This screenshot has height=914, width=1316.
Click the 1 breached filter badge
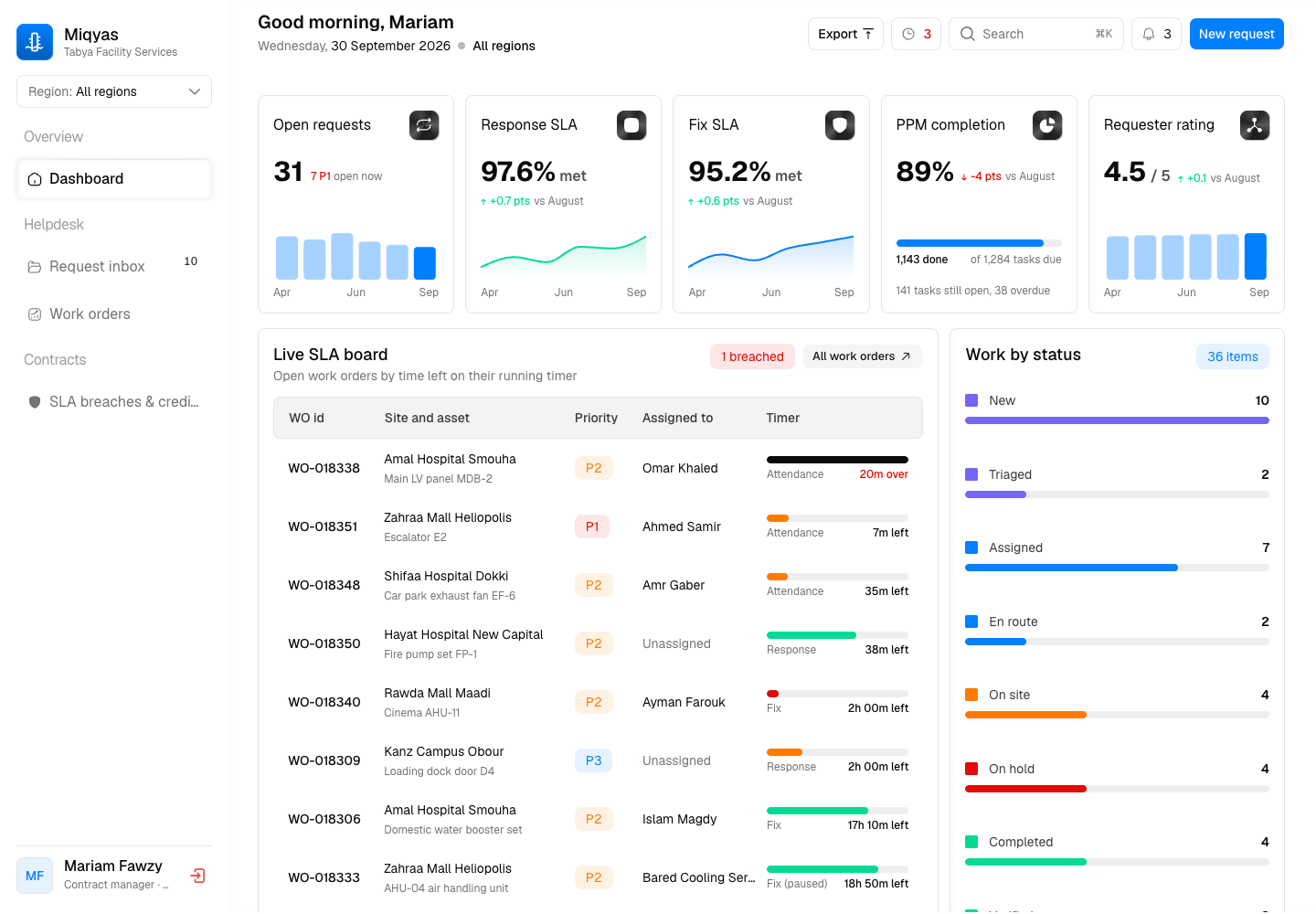[752, 356]
